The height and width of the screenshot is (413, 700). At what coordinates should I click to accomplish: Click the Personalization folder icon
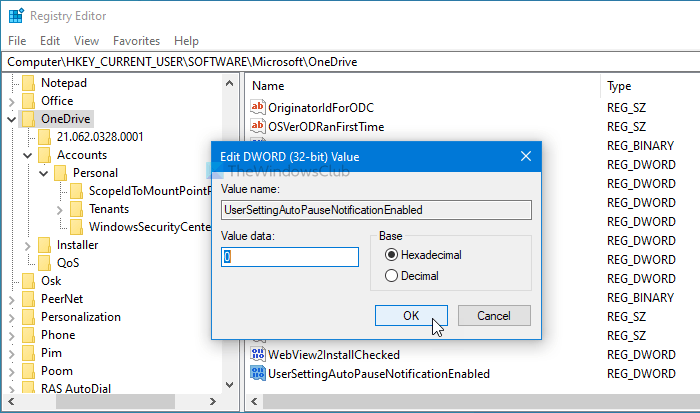pos(28,316)
